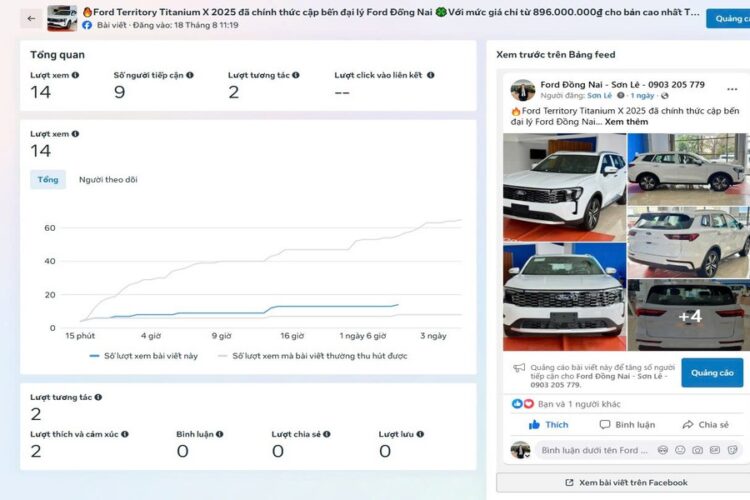Attach photo using camera icon in comment box
The image size is (750, 500).
click(697, 450)
